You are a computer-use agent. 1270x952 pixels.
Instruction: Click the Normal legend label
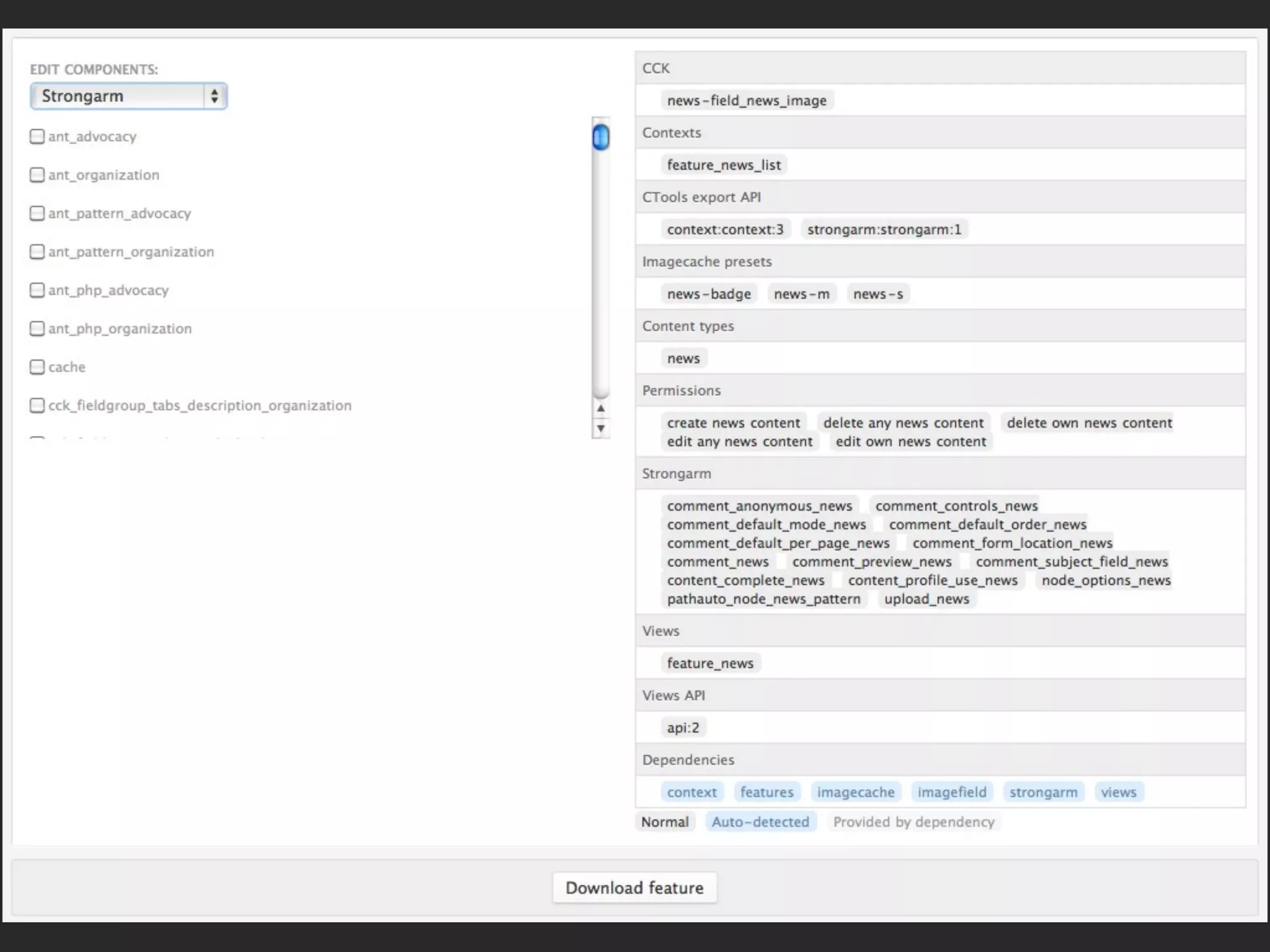pos(665,822)
